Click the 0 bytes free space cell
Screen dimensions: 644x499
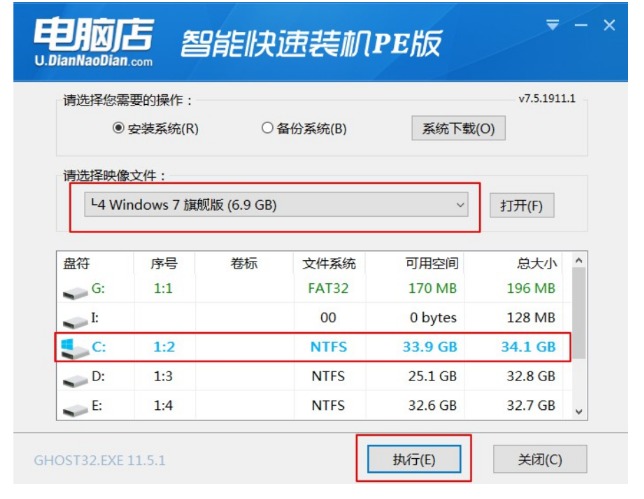click(433, 317)
